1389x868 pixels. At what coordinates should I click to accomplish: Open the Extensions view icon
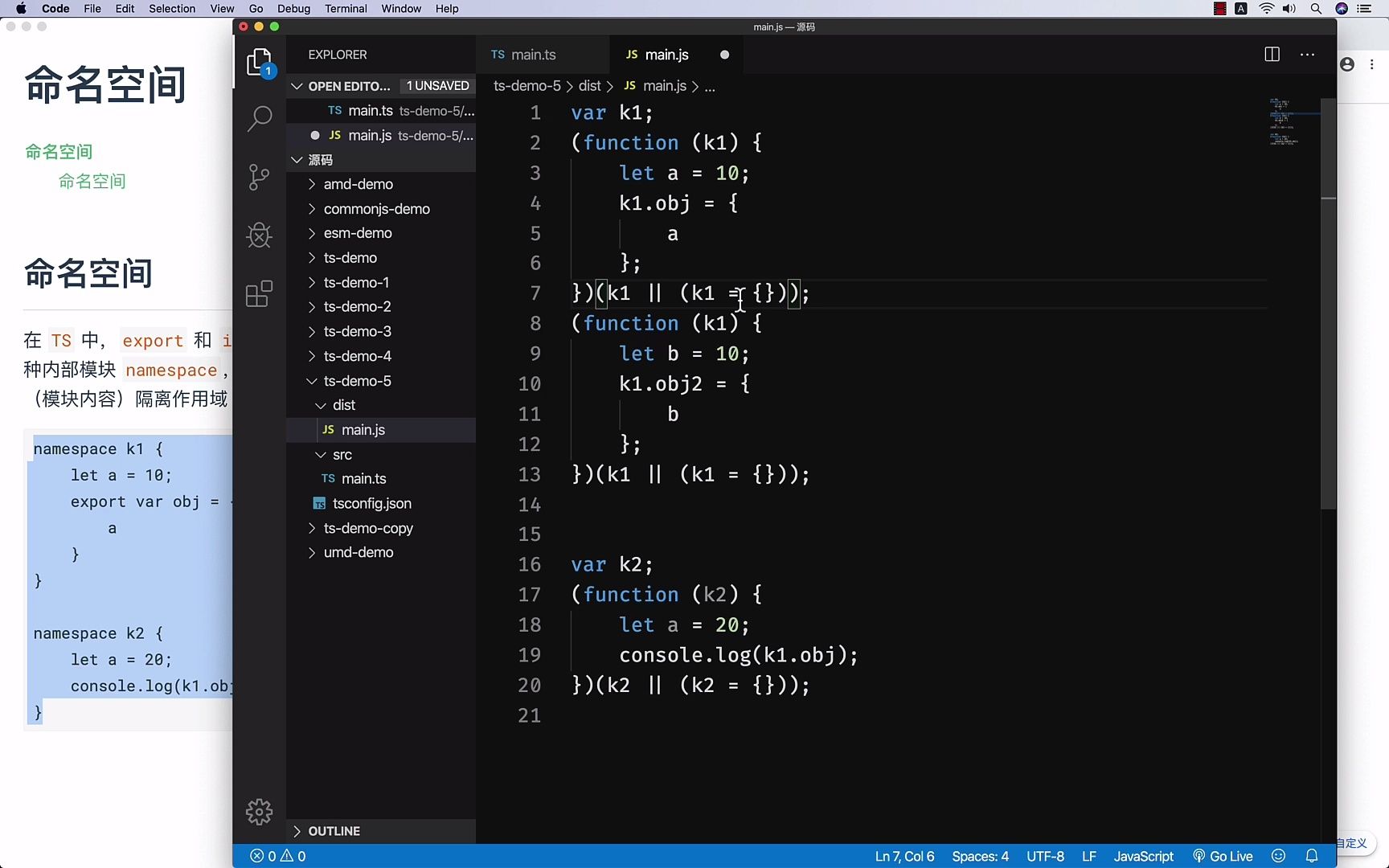click(259, 293)
